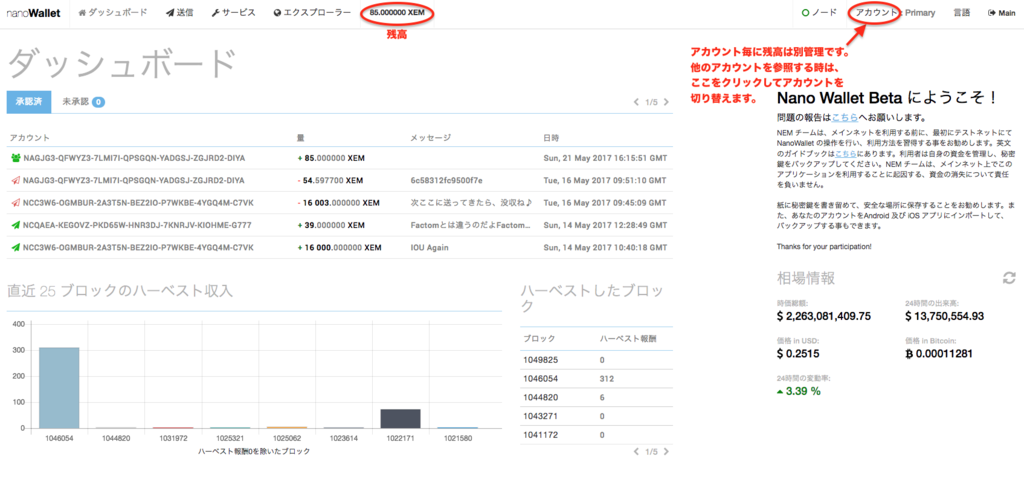Open the 送信 menu item

pos(180,12)
